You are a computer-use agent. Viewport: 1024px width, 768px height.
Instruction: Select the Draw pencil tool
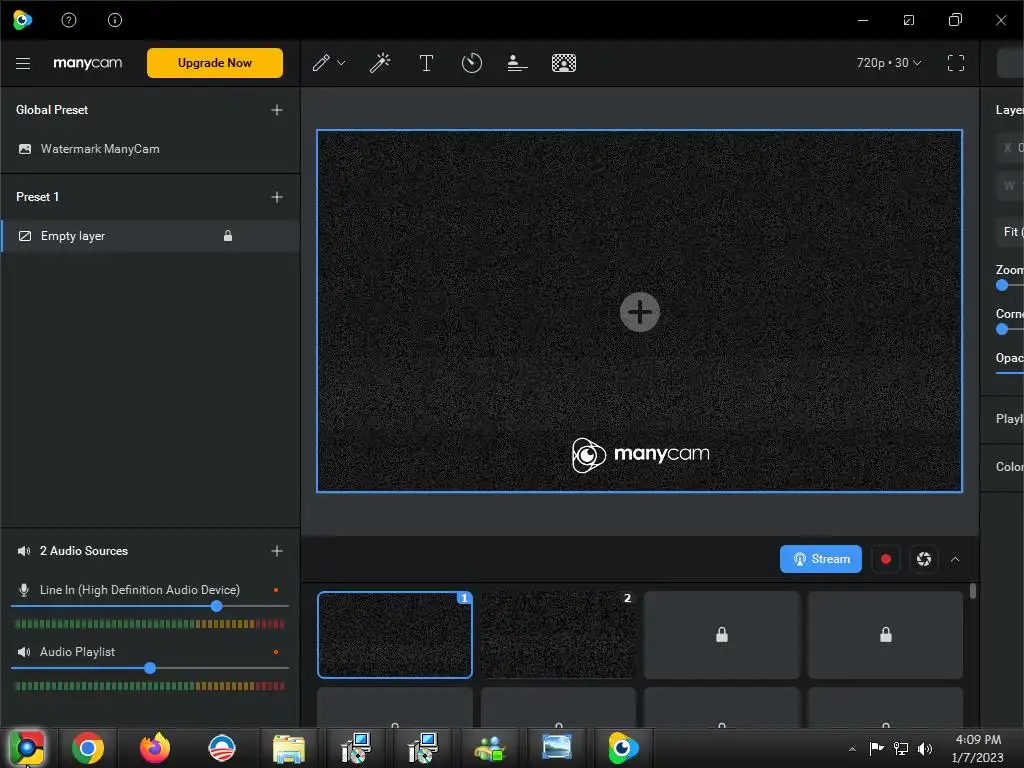pos(321,63)
